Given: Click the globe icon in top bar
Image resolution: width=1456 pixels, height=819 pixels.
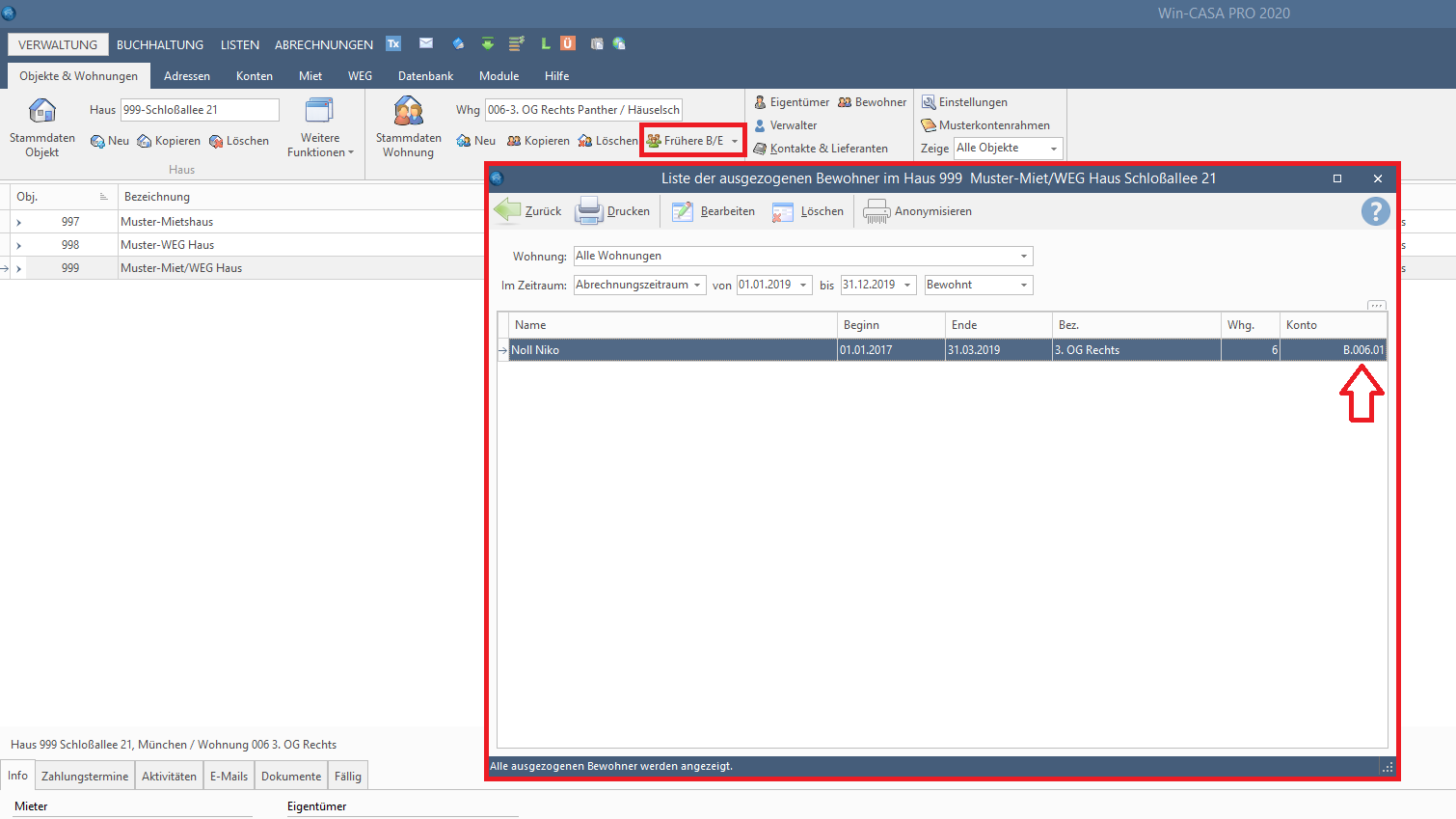Looking at the screenshot, I should 619,43.
